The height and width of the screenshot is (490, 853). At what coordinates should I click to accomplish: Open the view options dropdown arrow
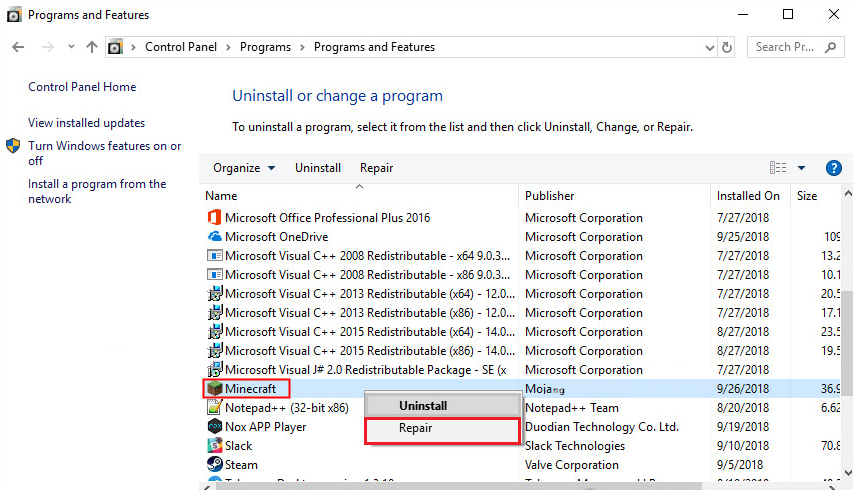pos(801,168)
